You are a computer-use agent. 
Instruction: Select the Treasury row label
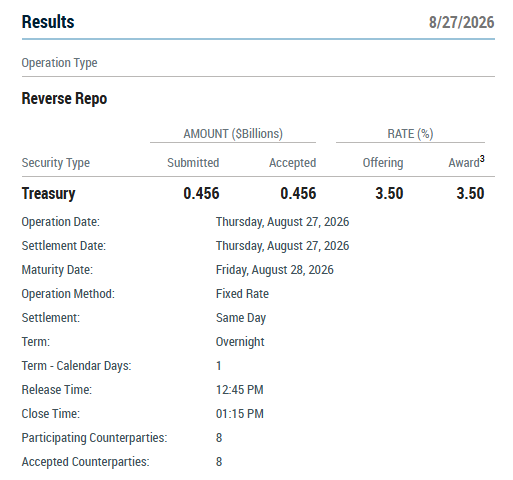click(x=48, y=193)
